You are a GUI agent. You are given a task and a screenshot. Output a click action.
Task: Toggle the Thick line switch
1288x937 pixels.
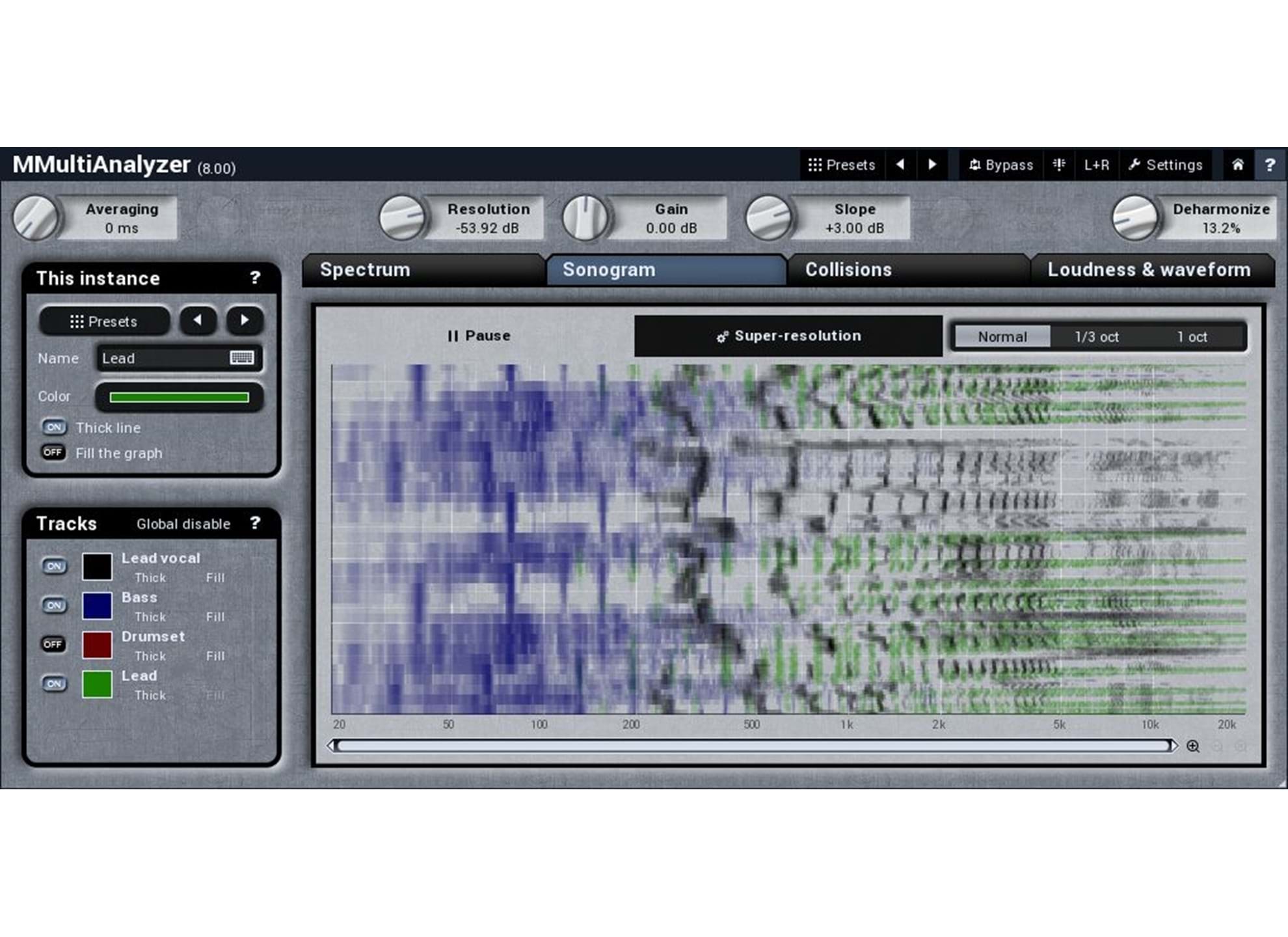coord(54,428)
